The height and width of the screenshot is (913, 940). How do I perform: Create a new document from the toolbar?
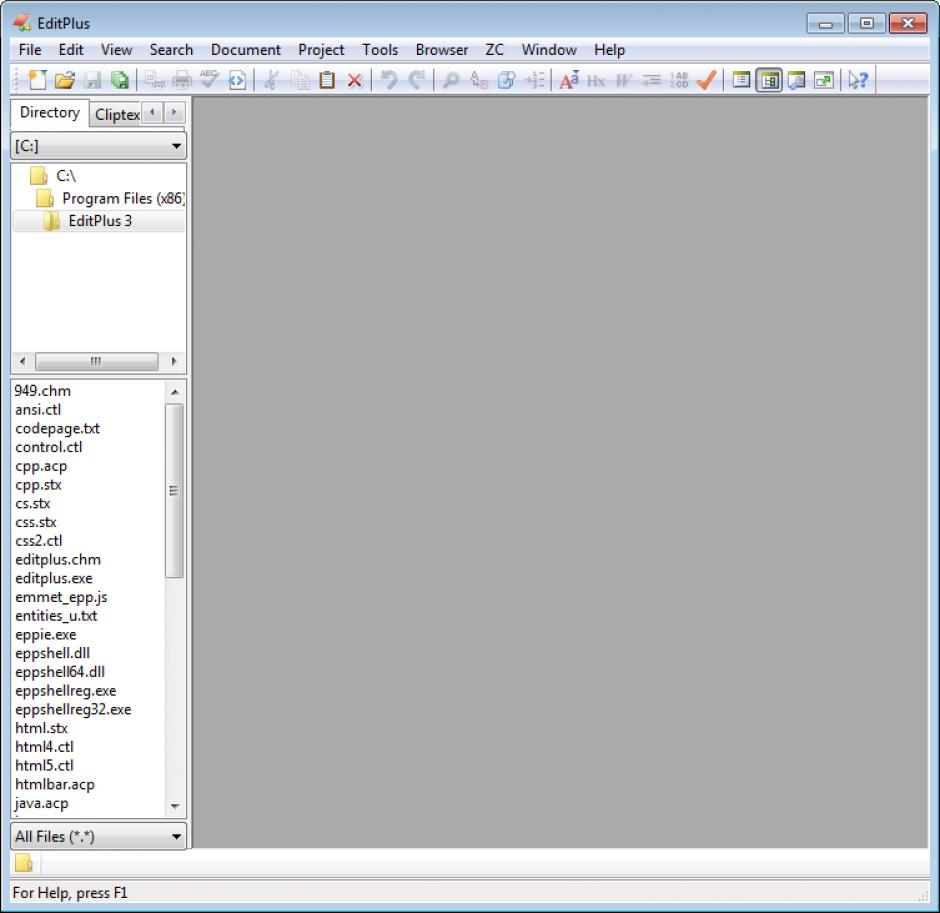pos(37,80)
